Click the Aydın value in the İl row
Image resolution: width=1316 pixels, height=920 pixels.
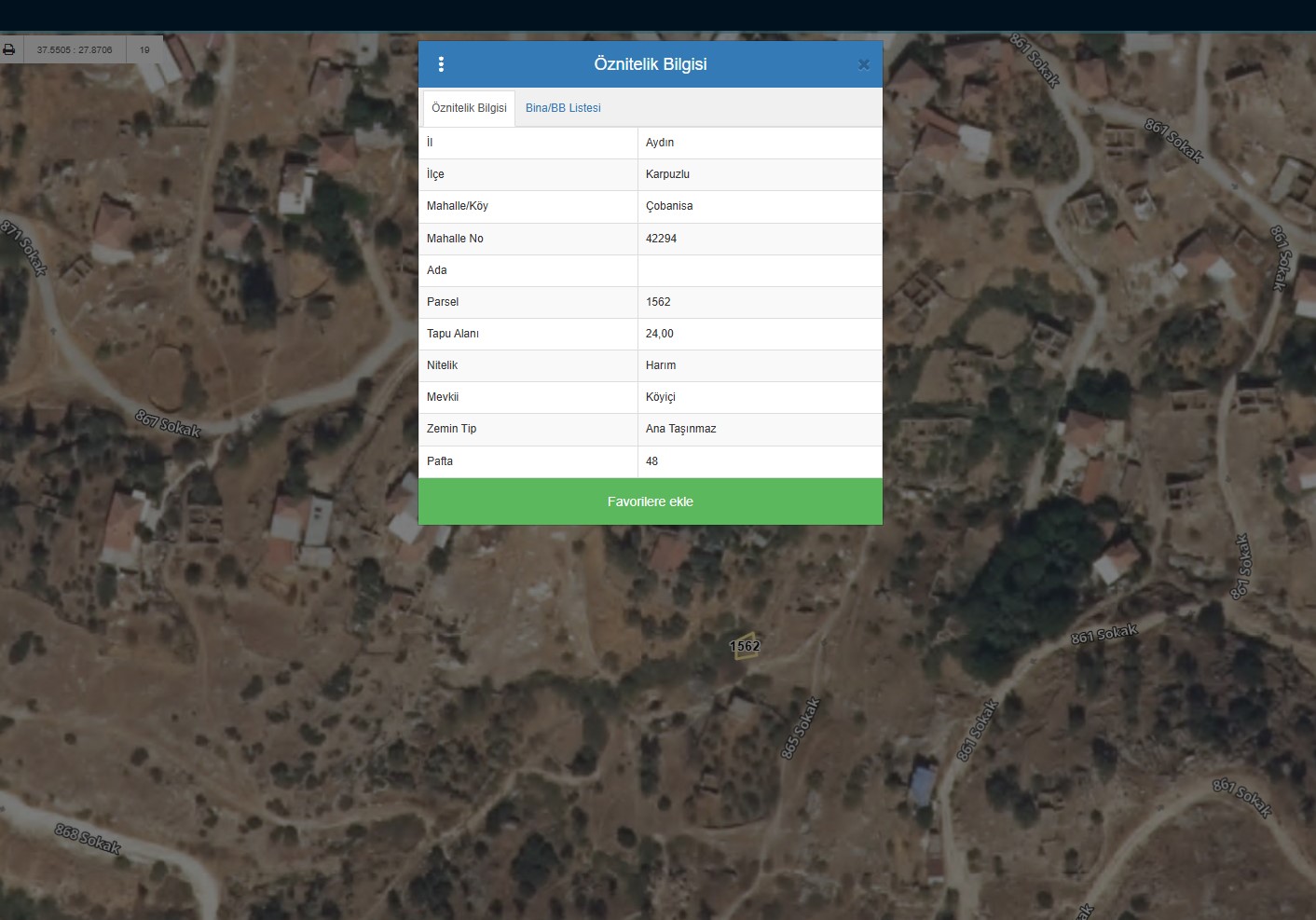pos(660,143)
